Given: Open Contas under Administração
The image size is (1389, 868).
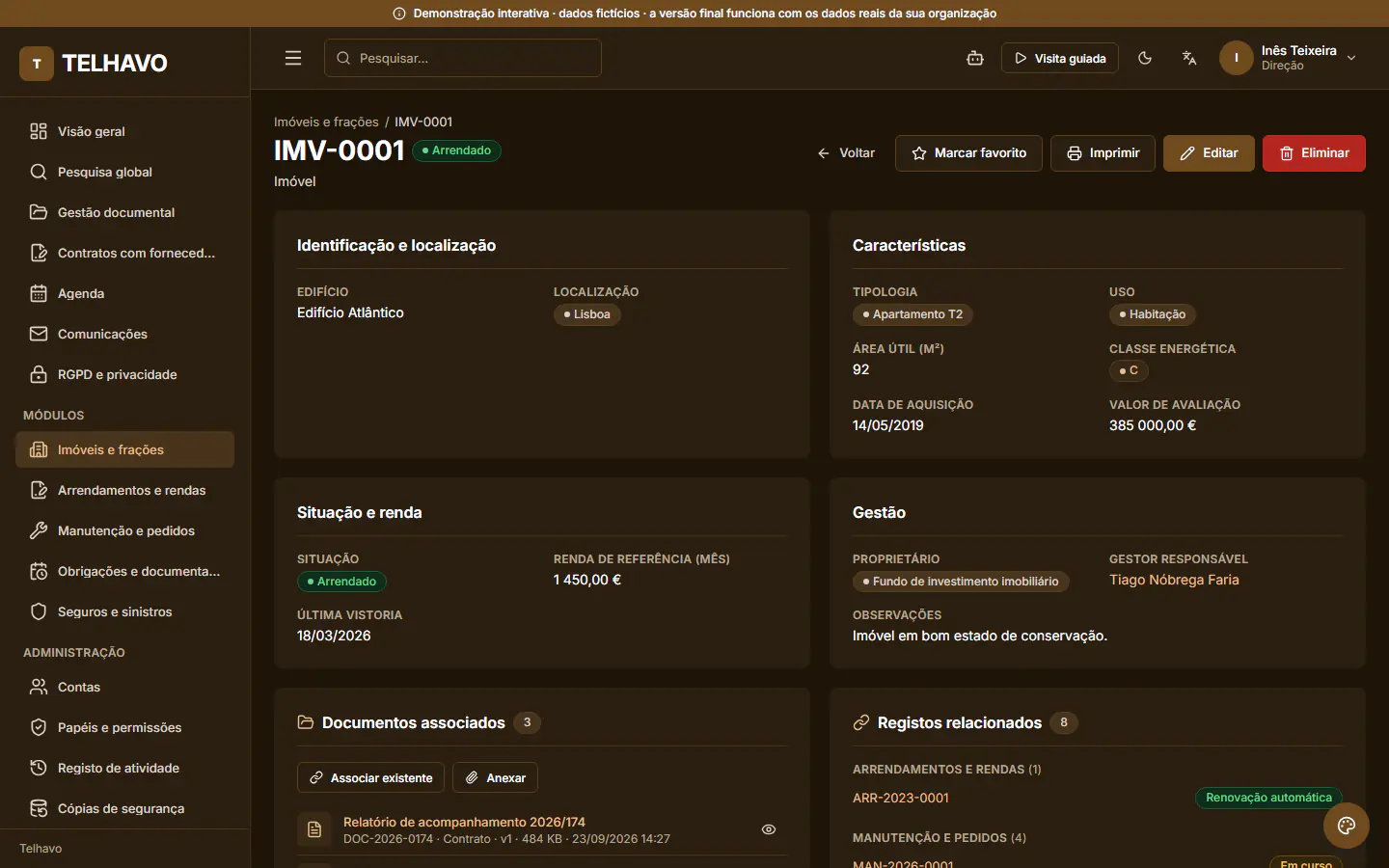Looking at the screenshot, I should (x=125, y=687).
